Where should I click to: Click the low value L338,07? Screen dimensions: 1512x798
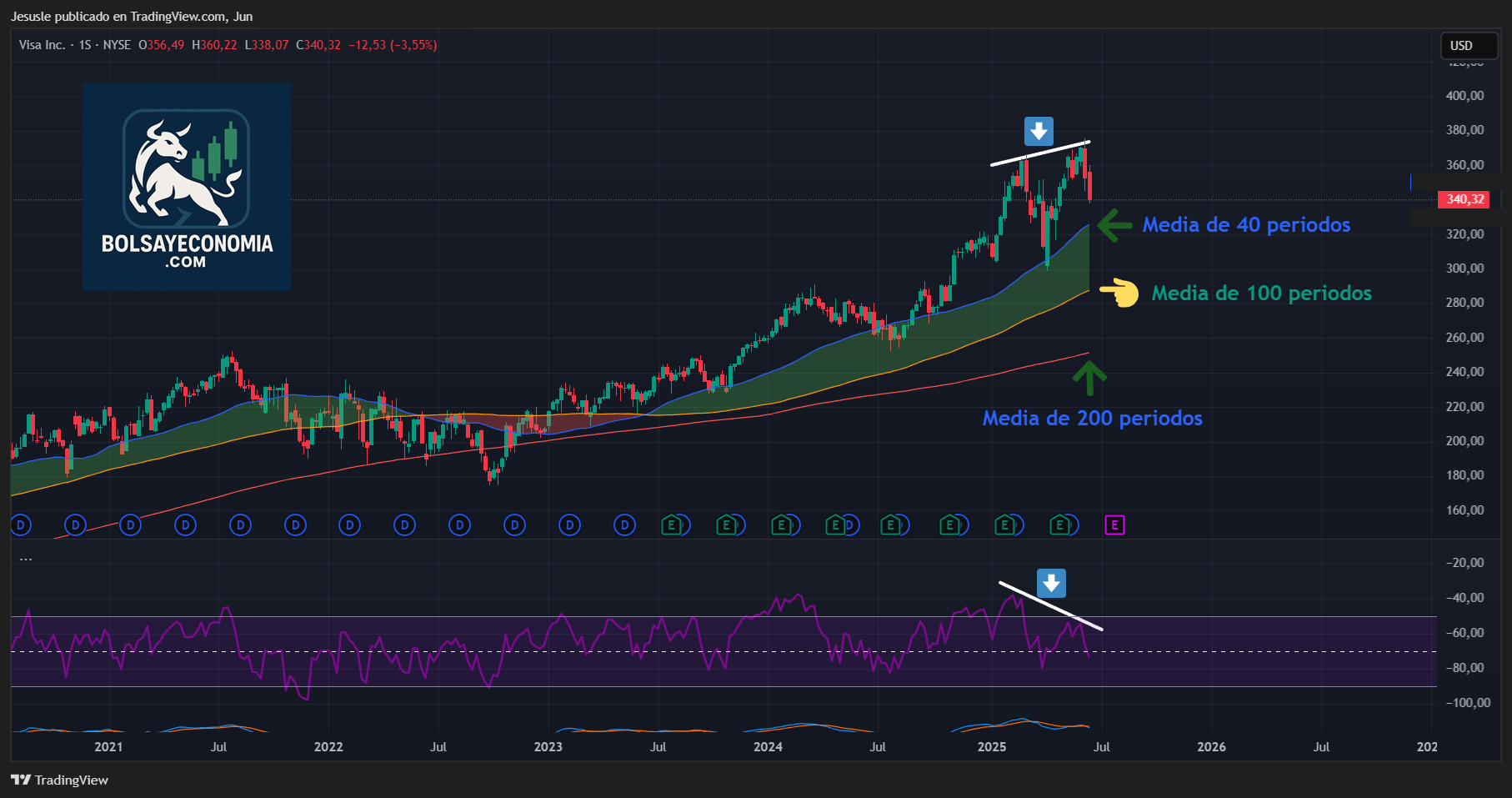coord(267,45)
